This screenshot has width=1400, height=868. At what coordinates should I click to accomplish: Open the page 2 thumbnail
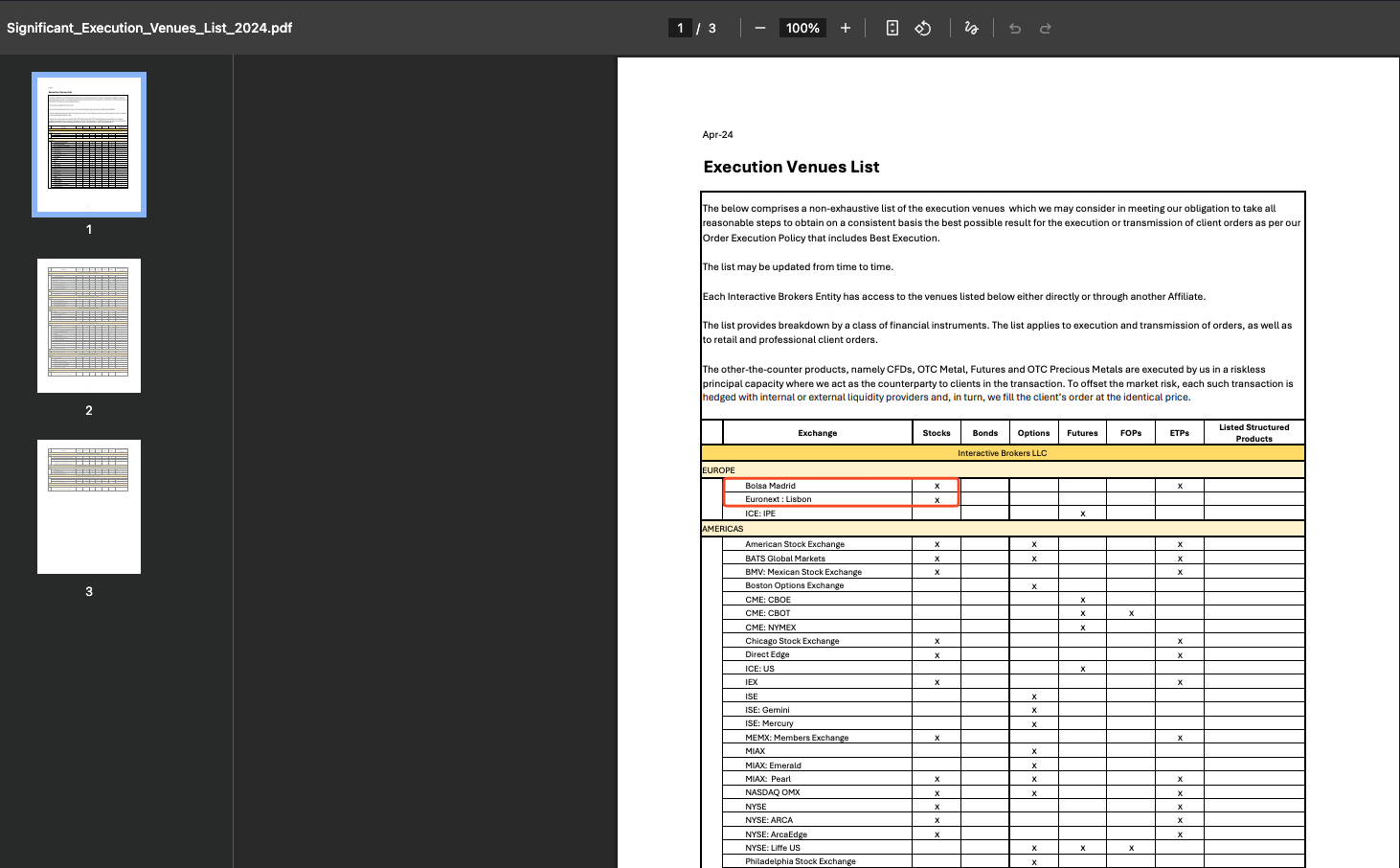point(89,326)
